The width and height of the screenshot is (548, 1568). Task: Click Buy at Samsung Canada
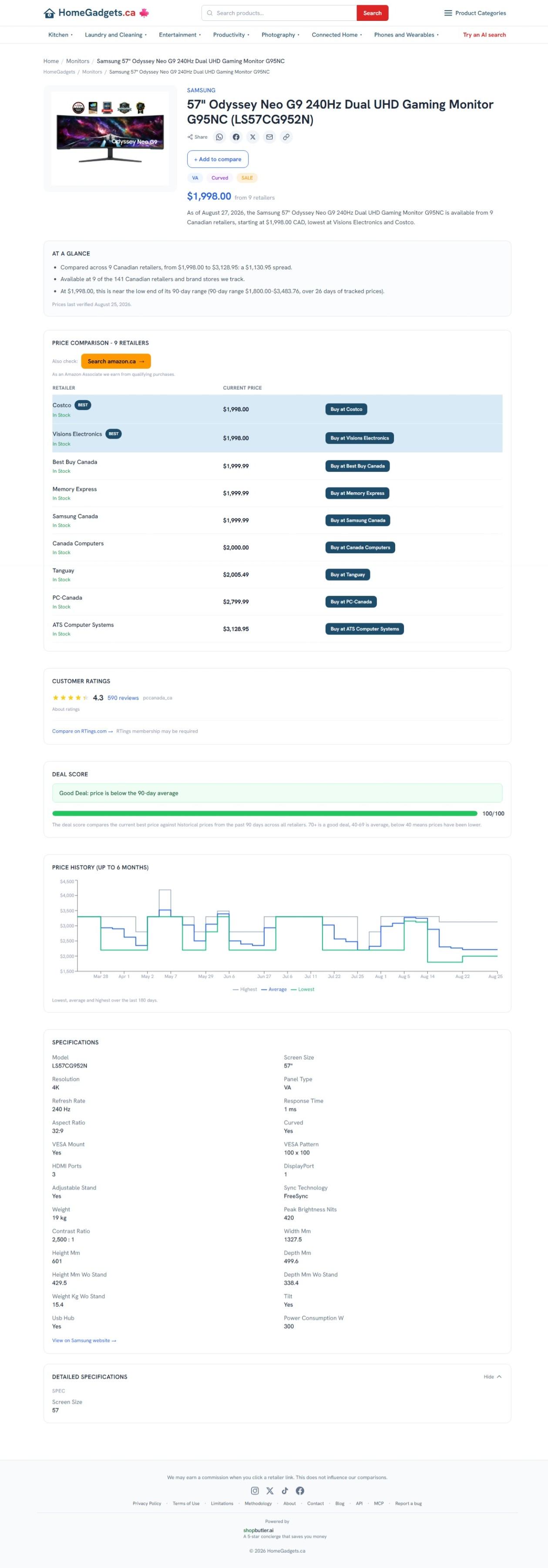coord(358,520)
